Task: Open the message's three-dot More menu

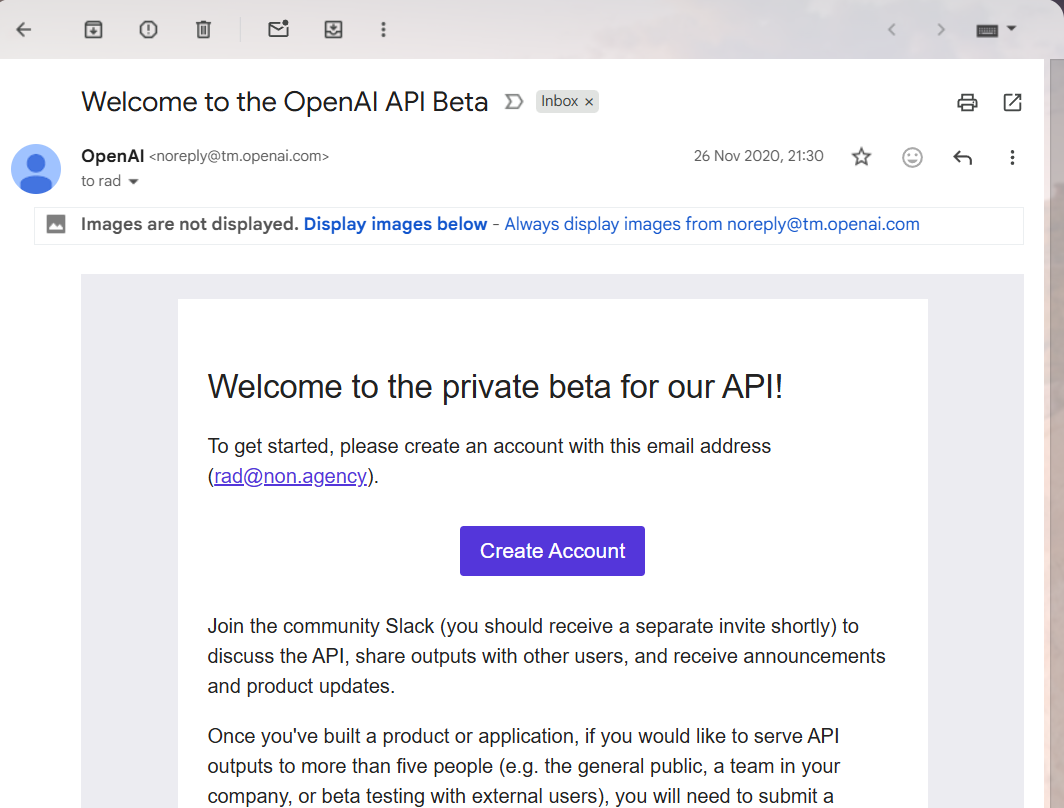Action: pyautogui.click(x=1012, y=157)
